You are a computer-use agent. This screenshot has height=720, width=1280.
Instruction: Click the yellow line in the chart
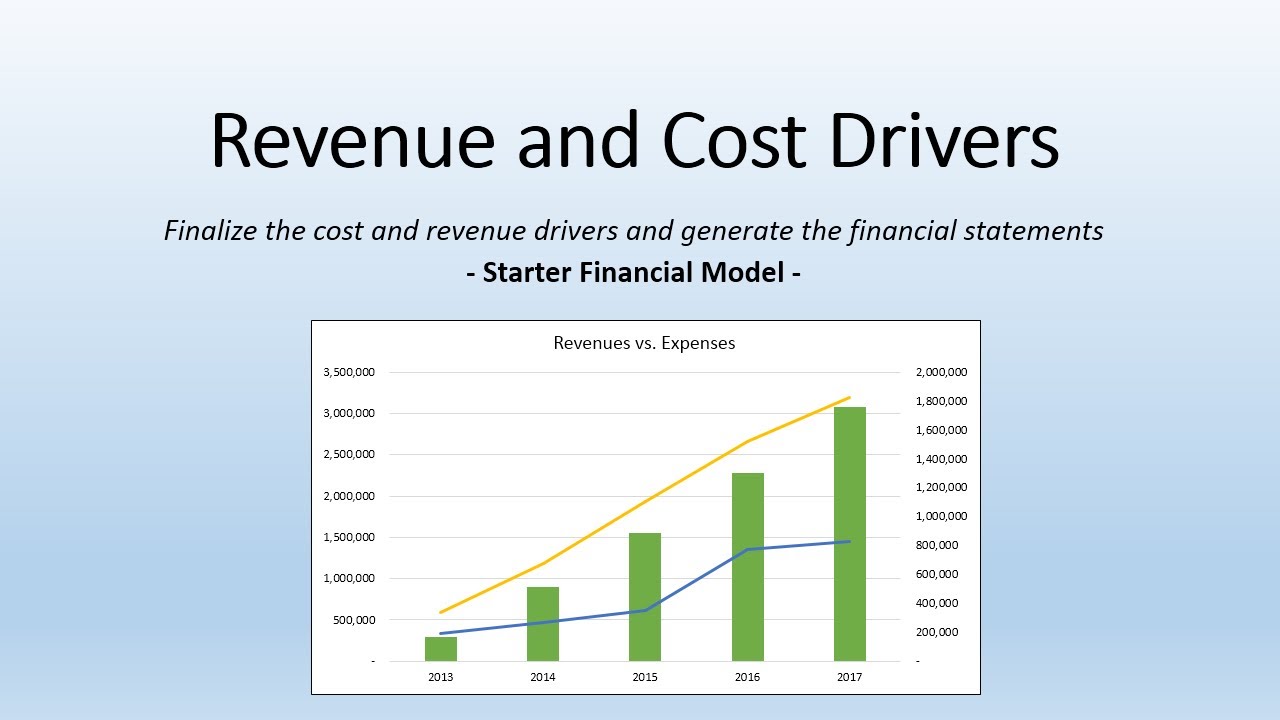[645, 502]
